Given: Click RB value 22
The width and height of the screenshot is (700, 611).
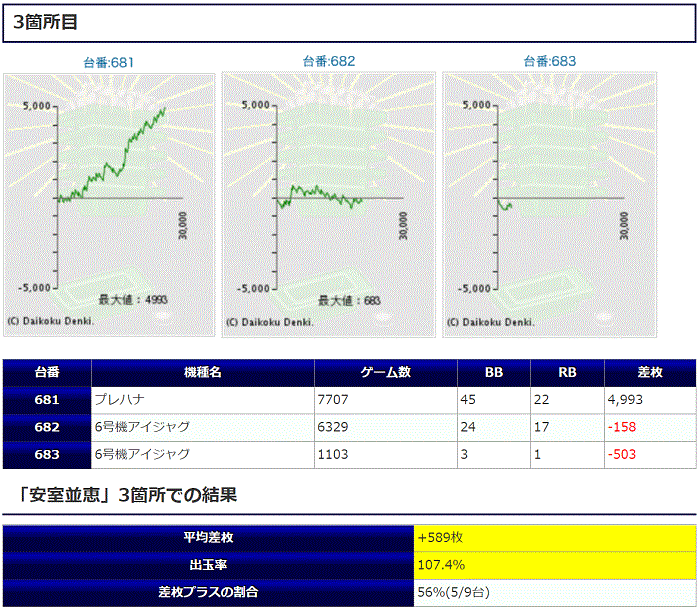Looking at the screenshot, I should point(567,400).
